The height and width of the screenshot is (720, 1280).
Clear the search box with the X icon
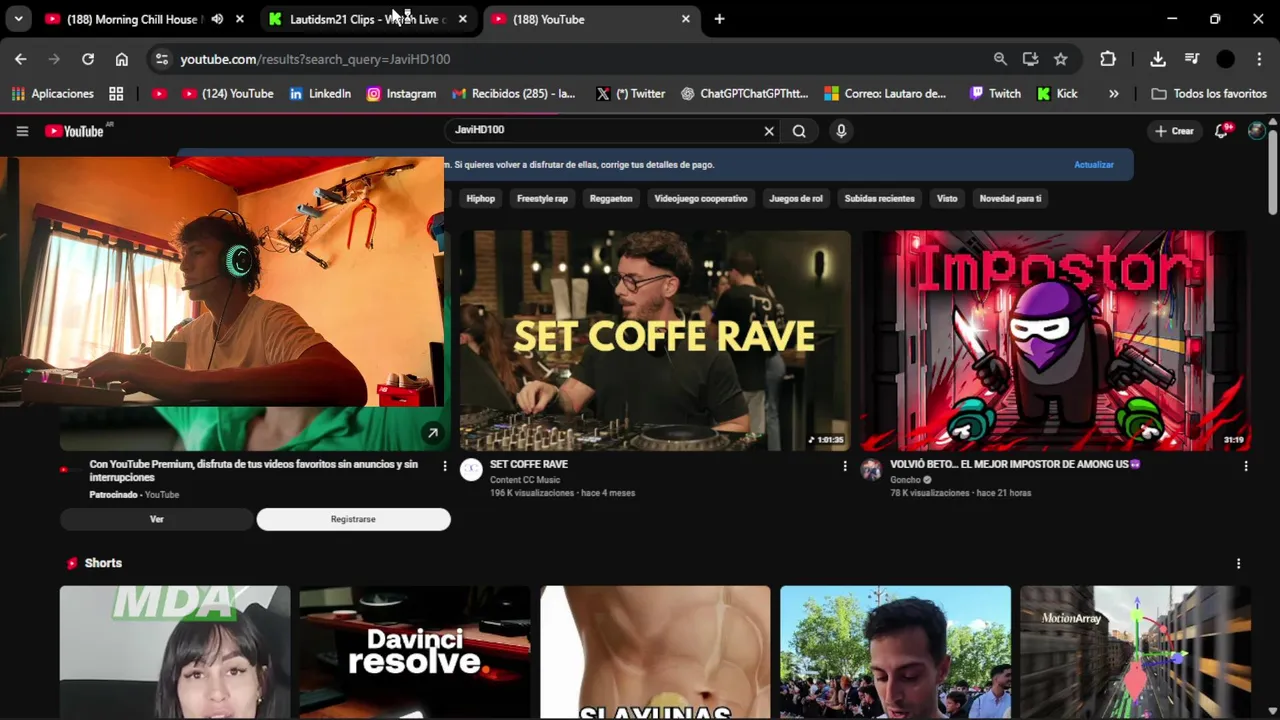[769, 131]
